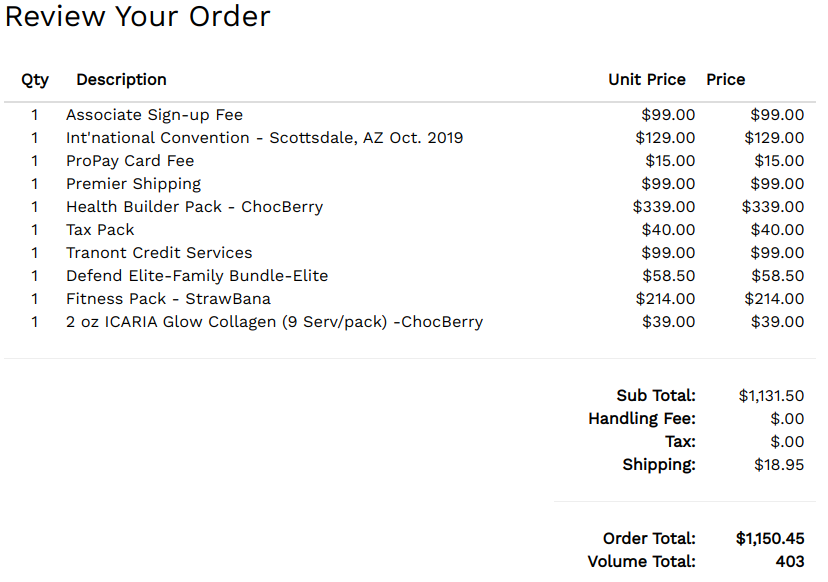The image size is (828, 582).
Task: Click the Review Your Order heading
Action: [x=137, y=16]
